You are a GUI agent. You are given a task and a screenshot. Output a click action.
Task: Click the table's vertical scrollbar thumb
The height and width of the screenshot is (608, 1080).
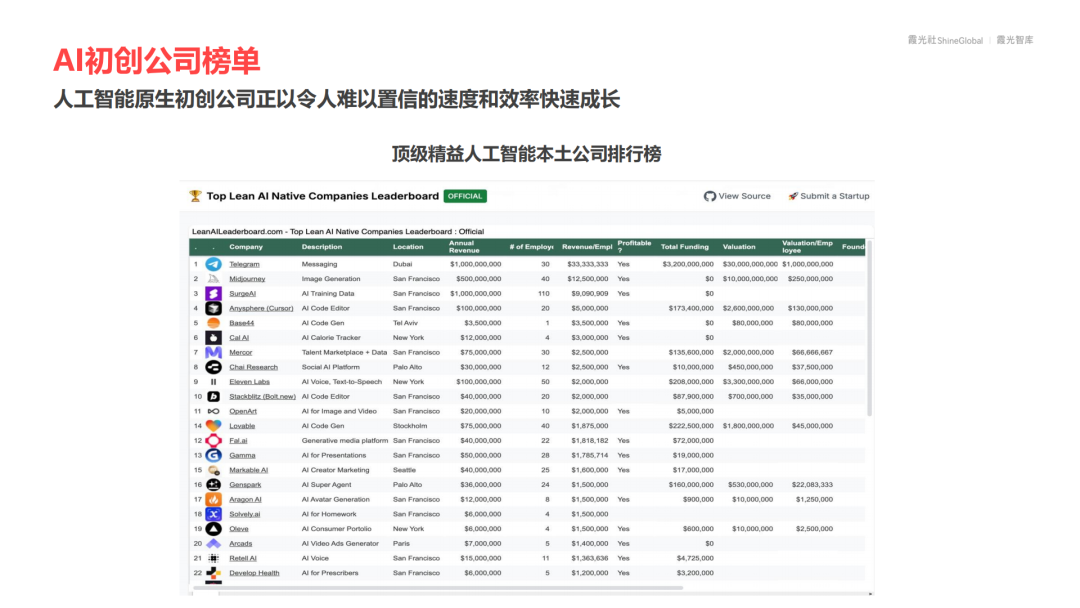click(x=869, y=328)
